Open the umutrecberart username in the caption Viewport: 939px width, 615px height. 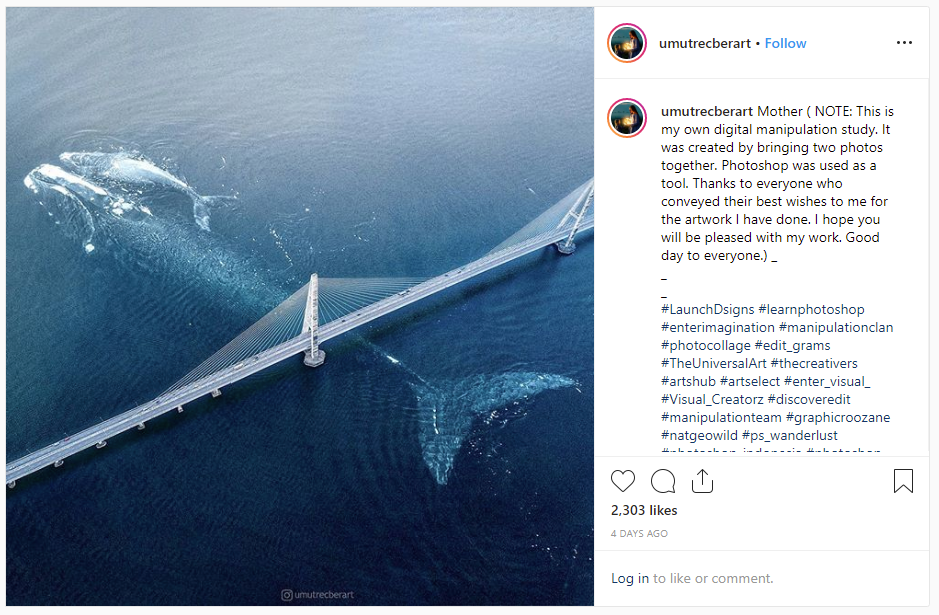707,111
